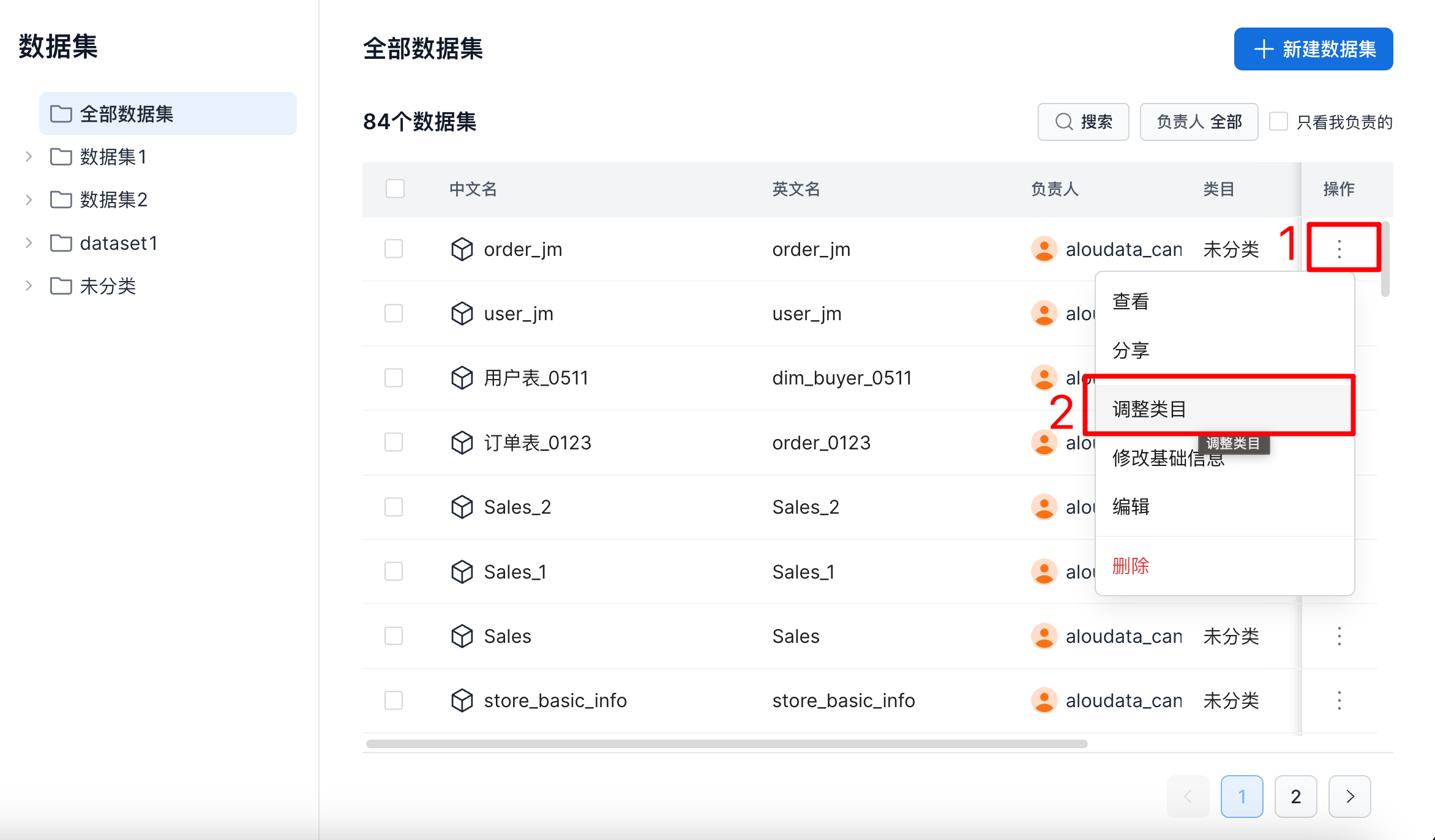Expand the dataset1 folder chevron
This screenshot has height=840, width=1435.
click(x=29, y=243)
